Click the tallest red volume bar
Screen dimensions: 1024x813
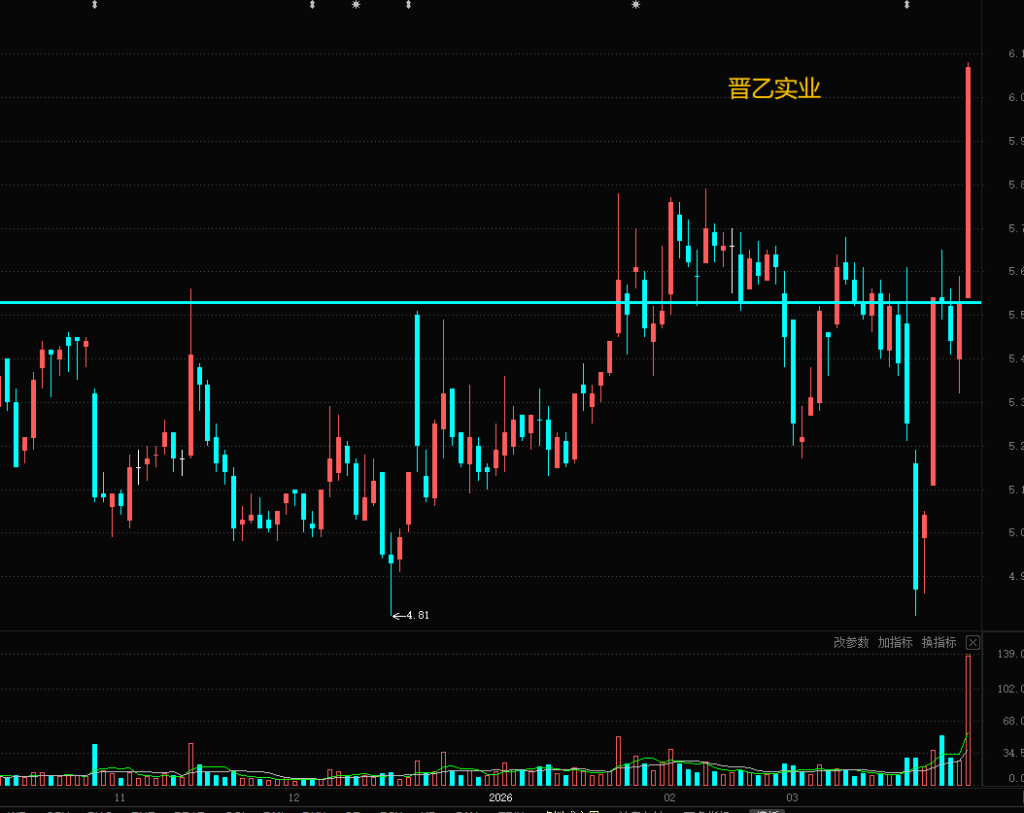point(968,720)
